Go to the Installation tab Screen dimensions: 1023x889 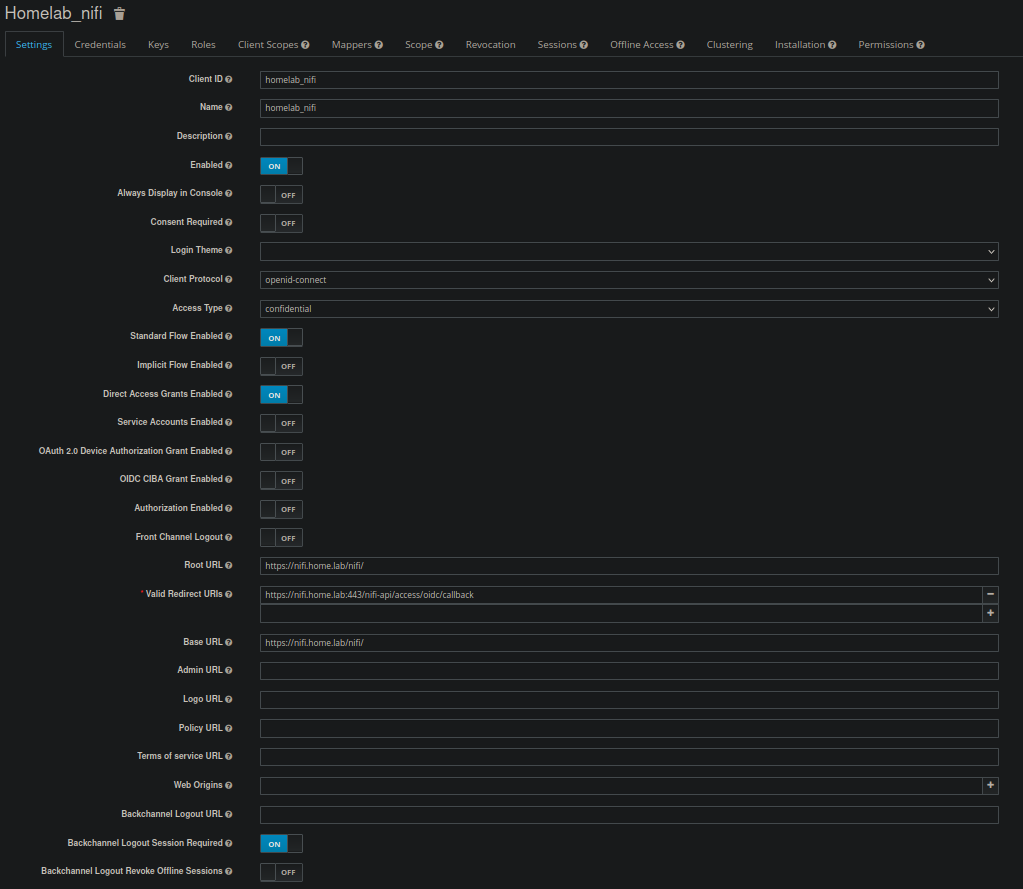[x=804, y=45]
